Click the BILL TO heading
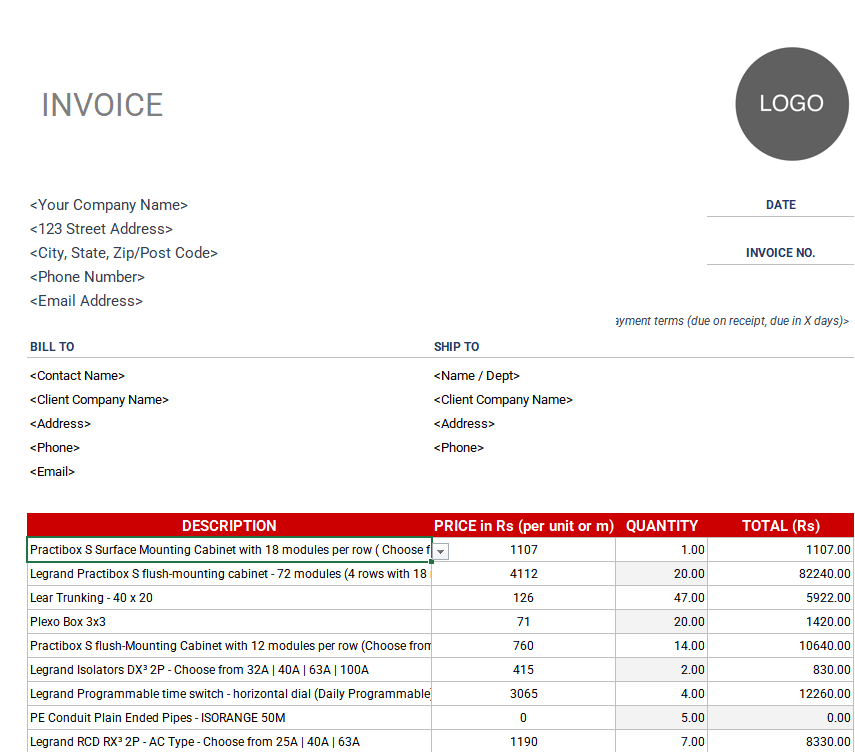 52,347
